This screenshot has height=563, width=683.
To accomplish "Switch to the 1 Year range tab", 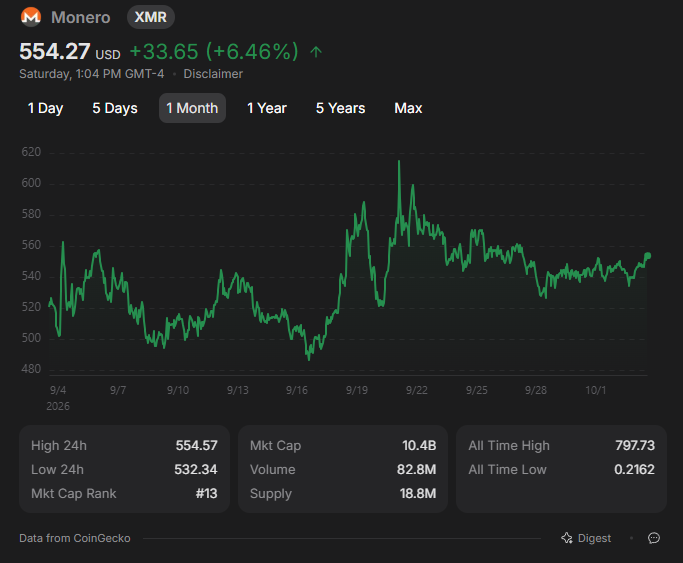I will [267, 108].
